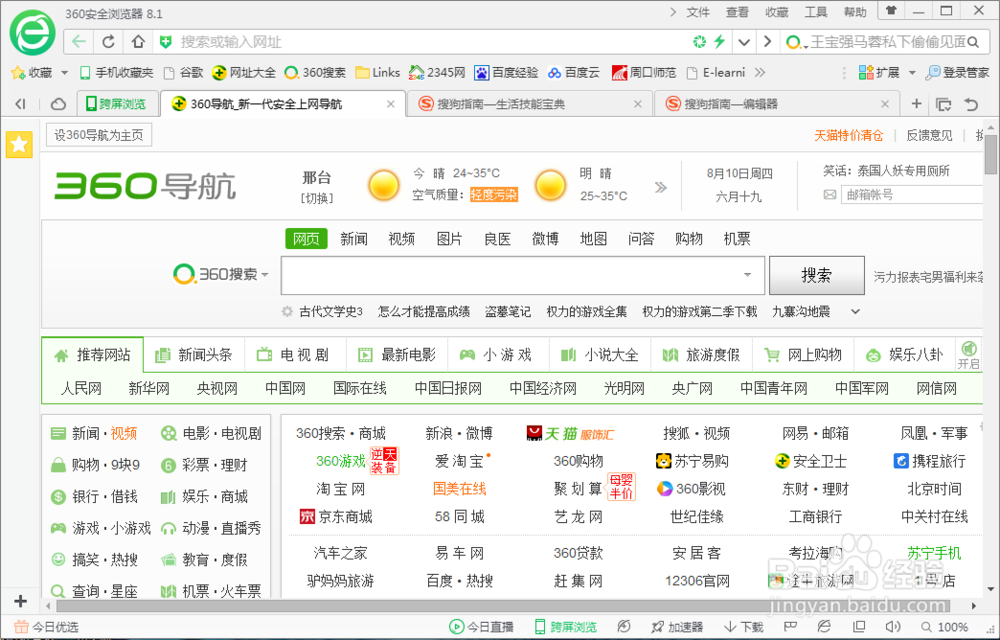Click the 邮箱帐号 email input field
The width and height of the screenshot is (1000, 640).
click(912, 194)
